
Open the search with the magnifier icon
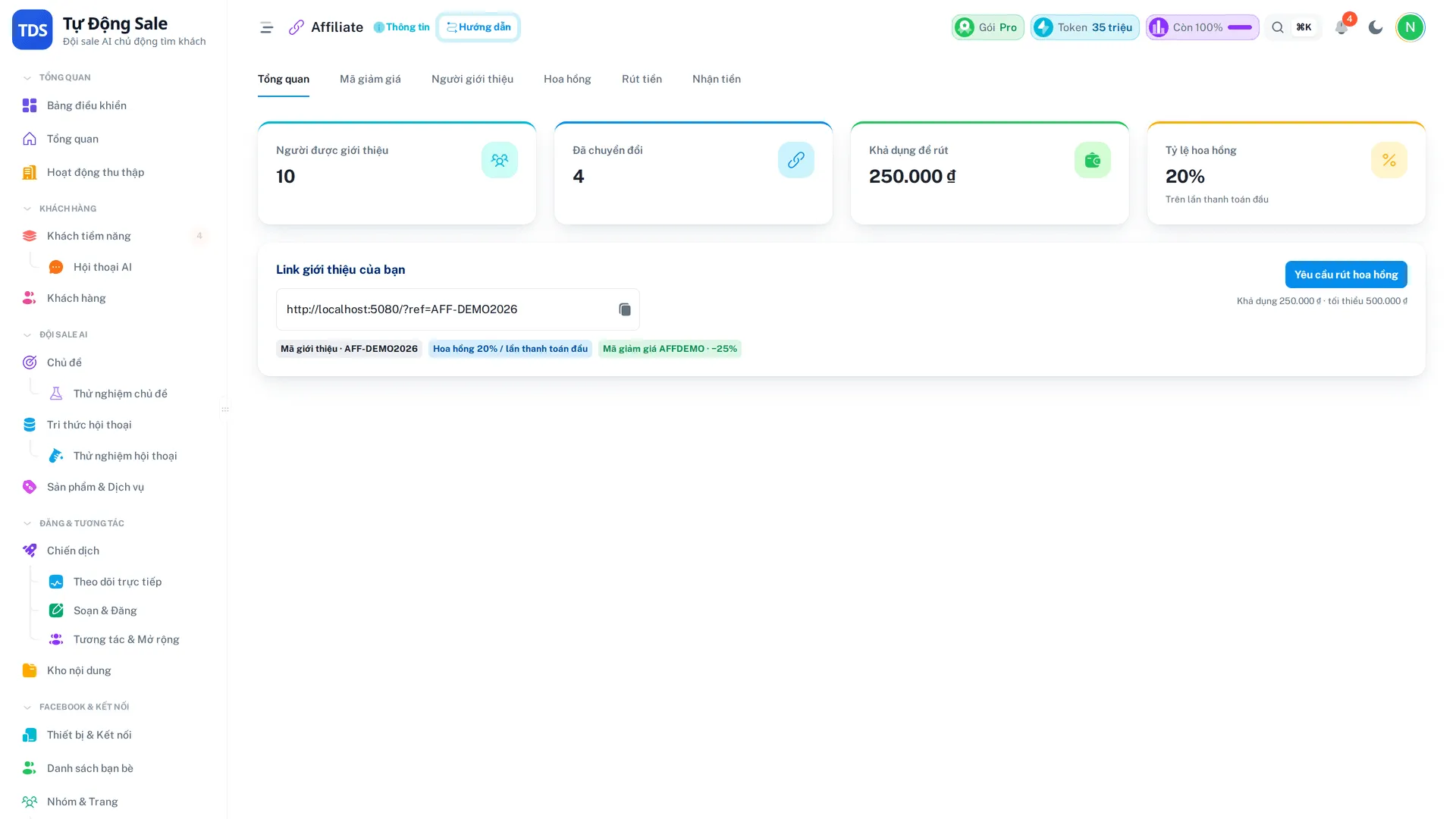1278,27
